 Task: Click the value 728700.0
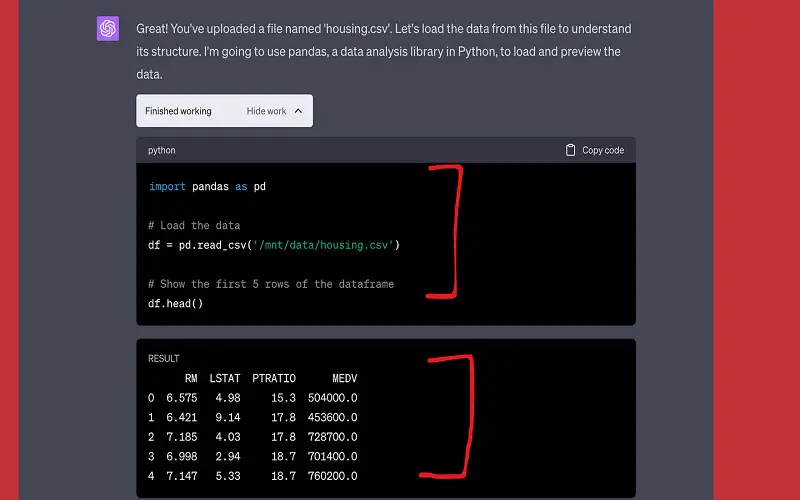pyautogui.click(x=333, y=437)
